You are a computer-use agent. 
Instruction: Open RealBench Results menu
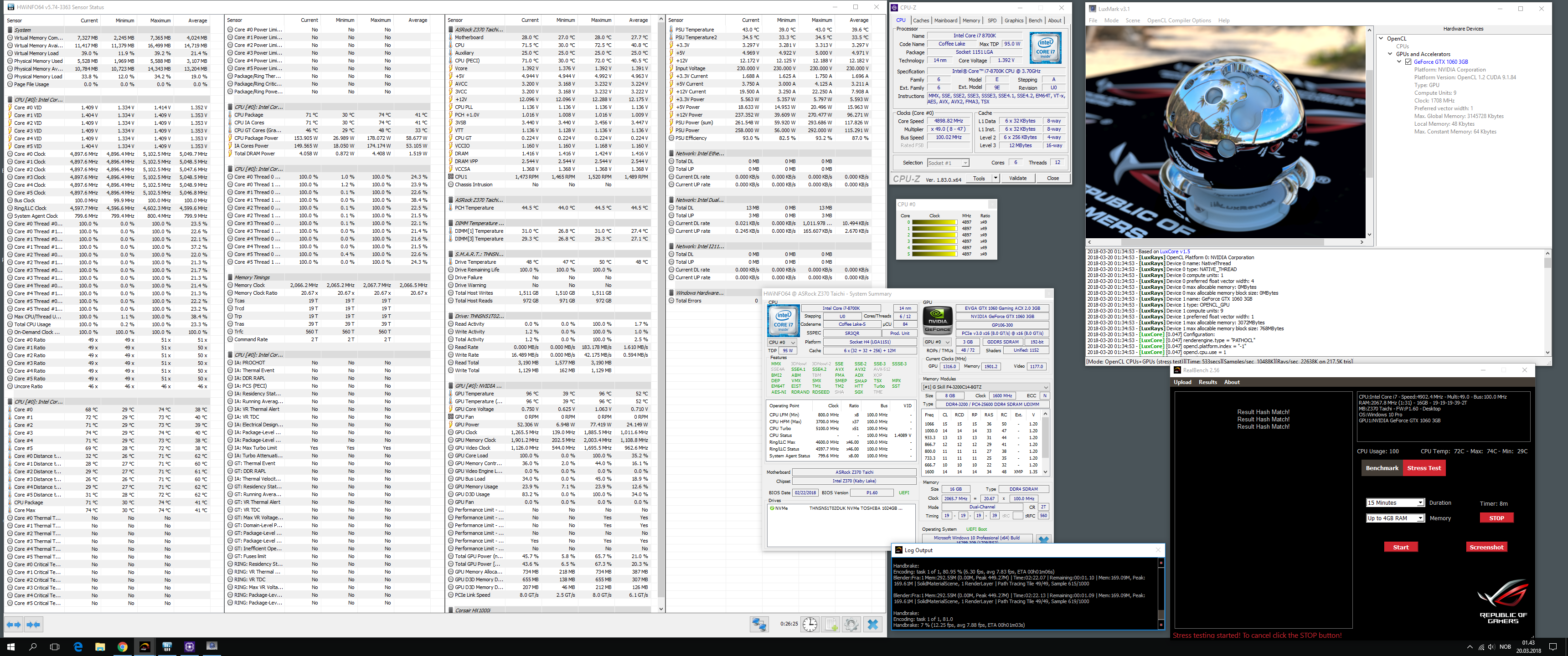pos(1207,382)
